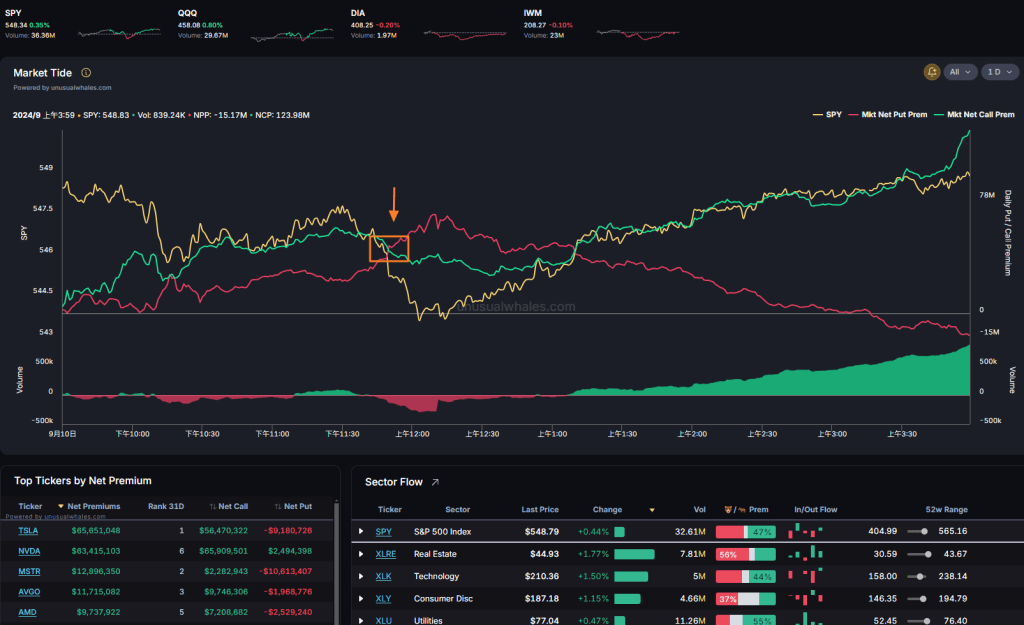Click the Change column sort arrow

652,510
